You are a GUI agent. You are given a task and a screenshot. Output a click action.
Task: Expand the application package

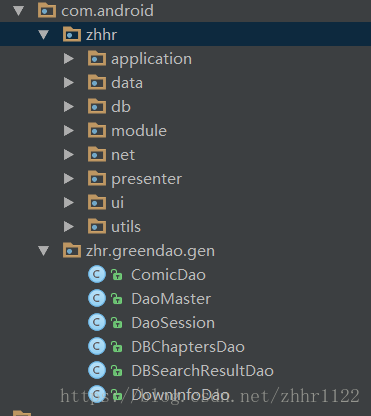coord(69,59)
